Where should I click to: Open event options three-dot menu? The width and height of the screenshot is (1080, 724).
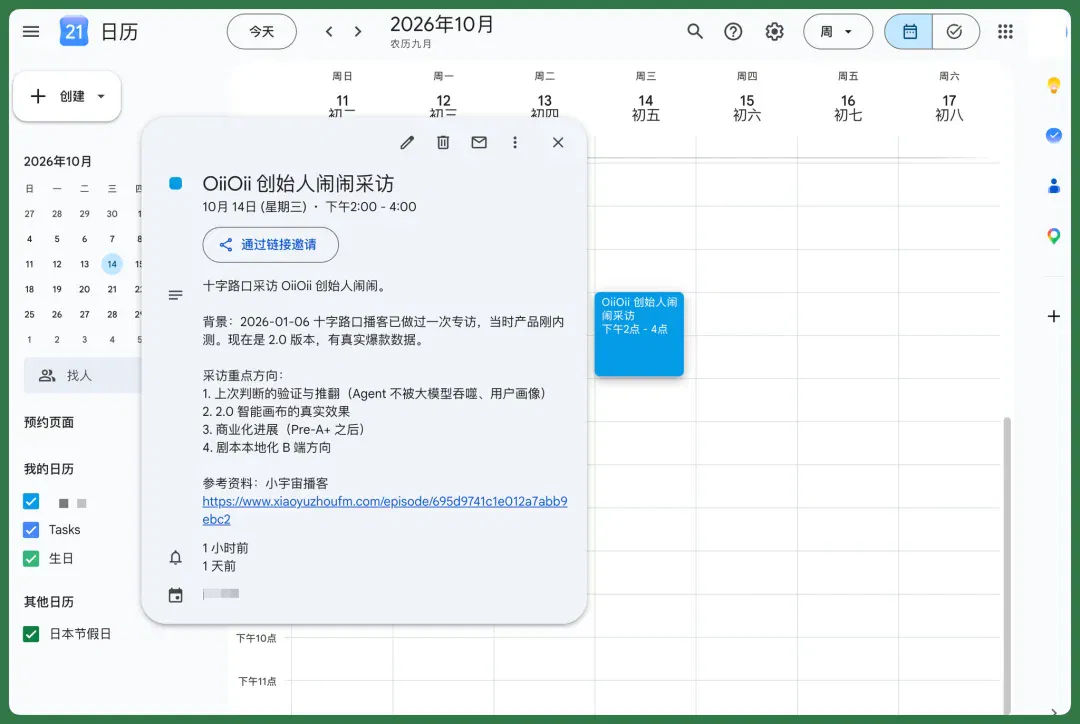[x=515, y=143]
